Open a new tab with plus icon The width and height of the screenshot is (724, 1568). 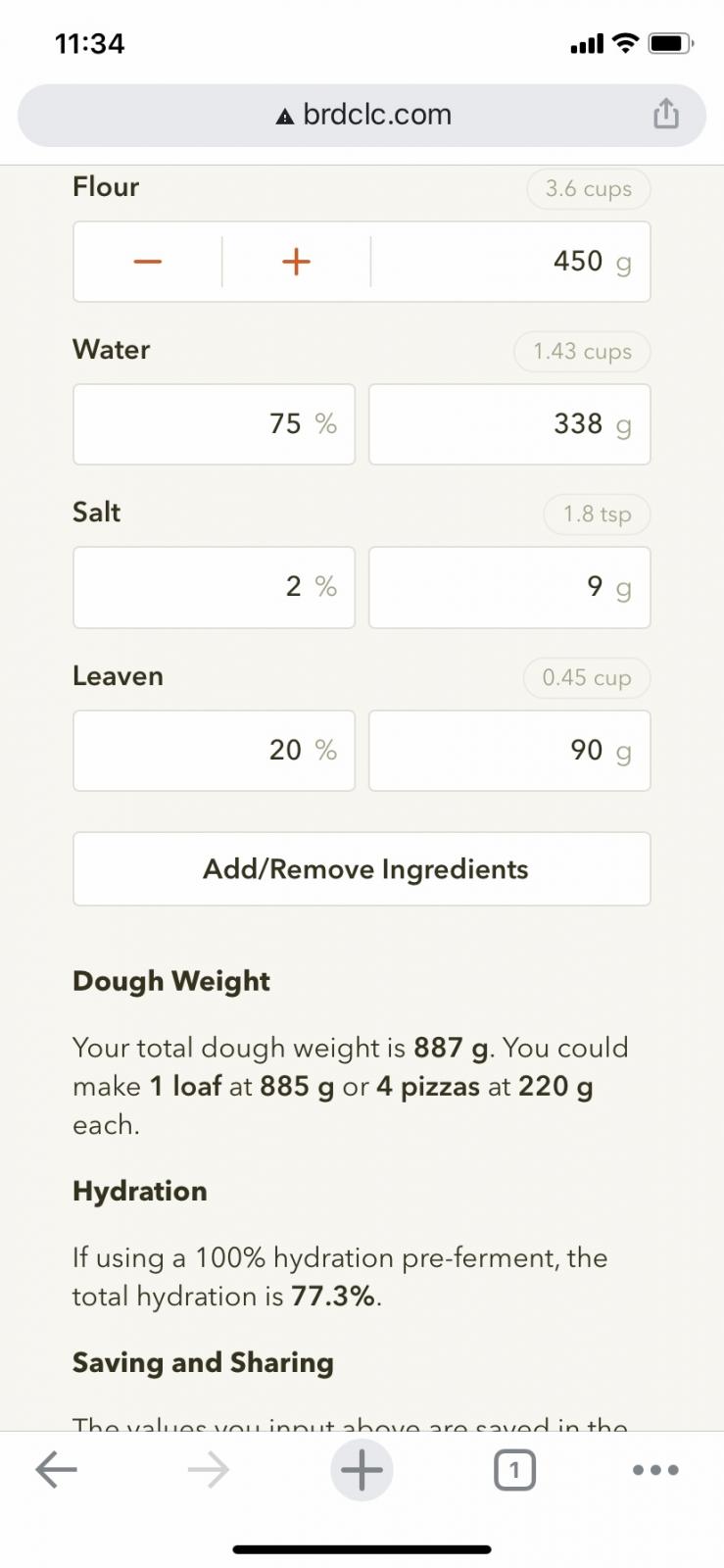tap(362, 1470)
